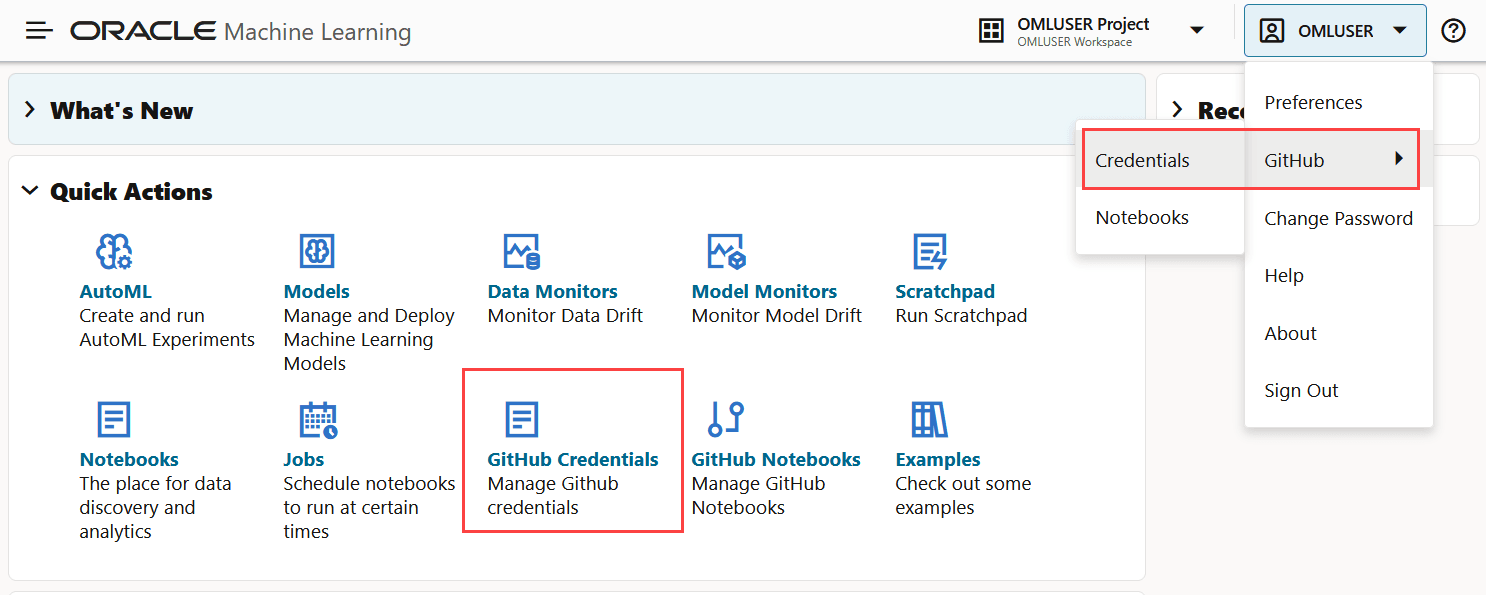The width and height of the screenshot is (1486, 595).
Task: Click 'Run Scratchpad' description
Action: 961,316
